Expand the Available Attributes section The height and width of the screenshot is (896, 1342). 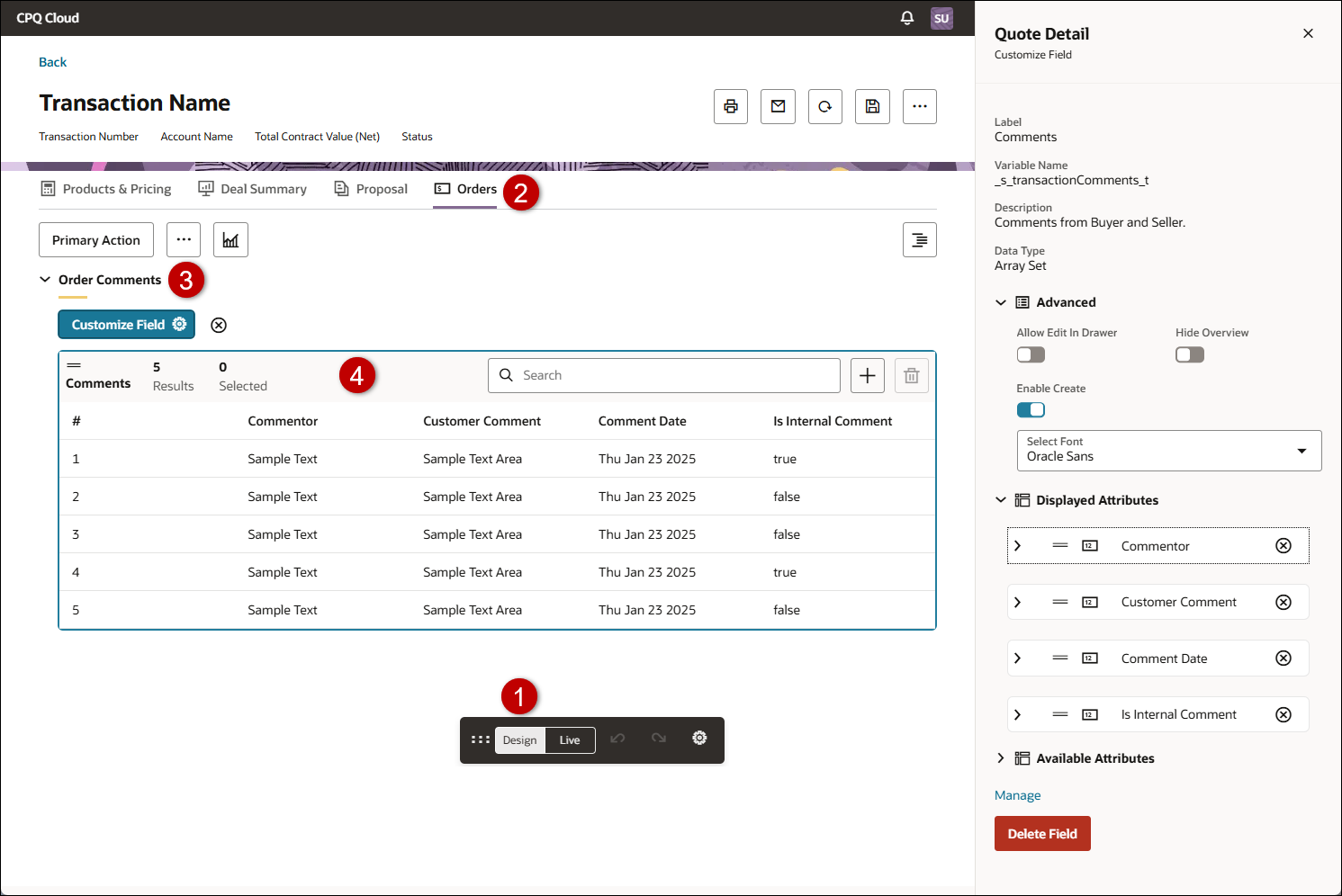(x=1001, y=758)
